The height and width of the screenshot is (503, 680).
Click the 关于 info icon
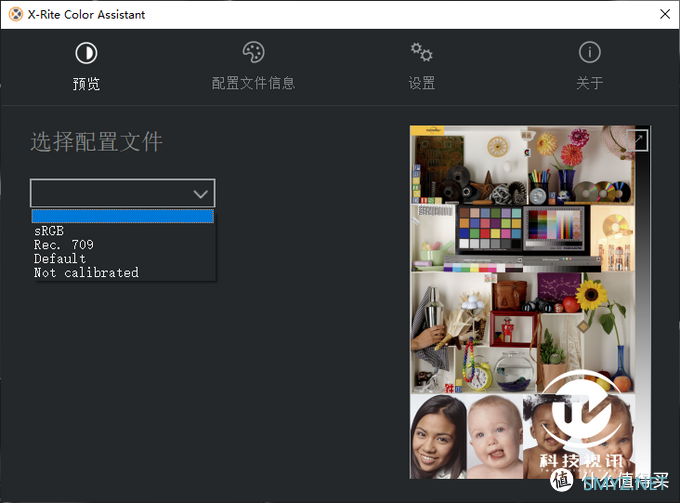click(x=589, y=52)
